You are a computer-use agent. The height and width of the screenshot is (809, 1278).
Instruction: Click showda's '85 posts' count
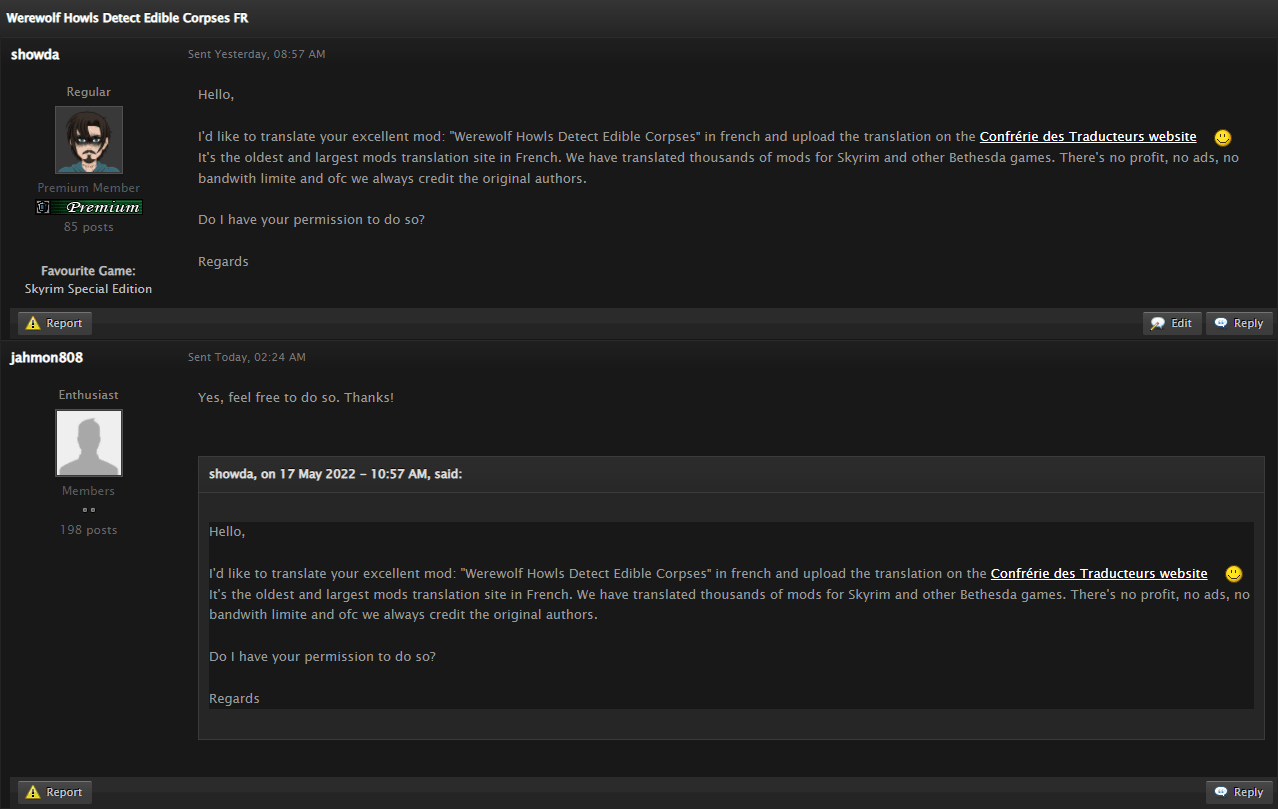point(89,227)
